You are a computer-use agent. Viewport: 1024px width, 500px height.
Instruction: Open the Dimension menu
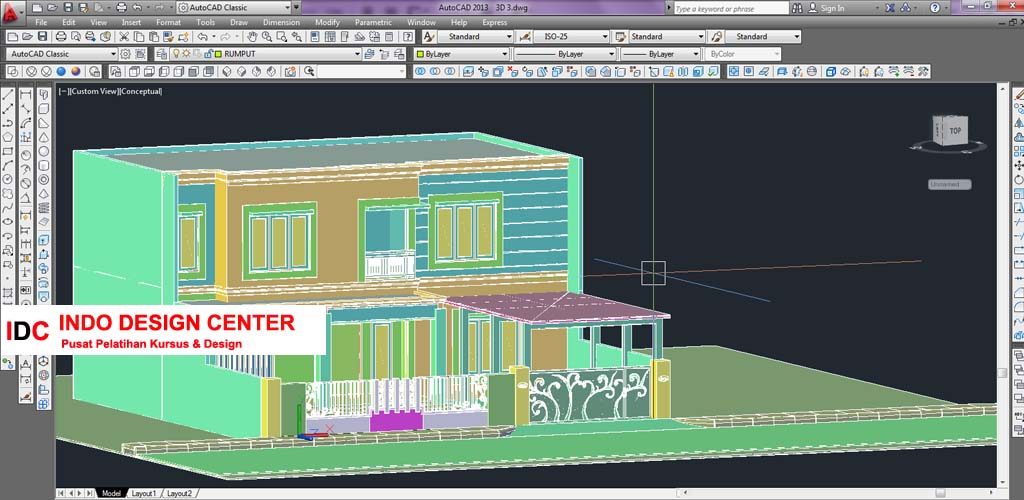pos(281,22)
